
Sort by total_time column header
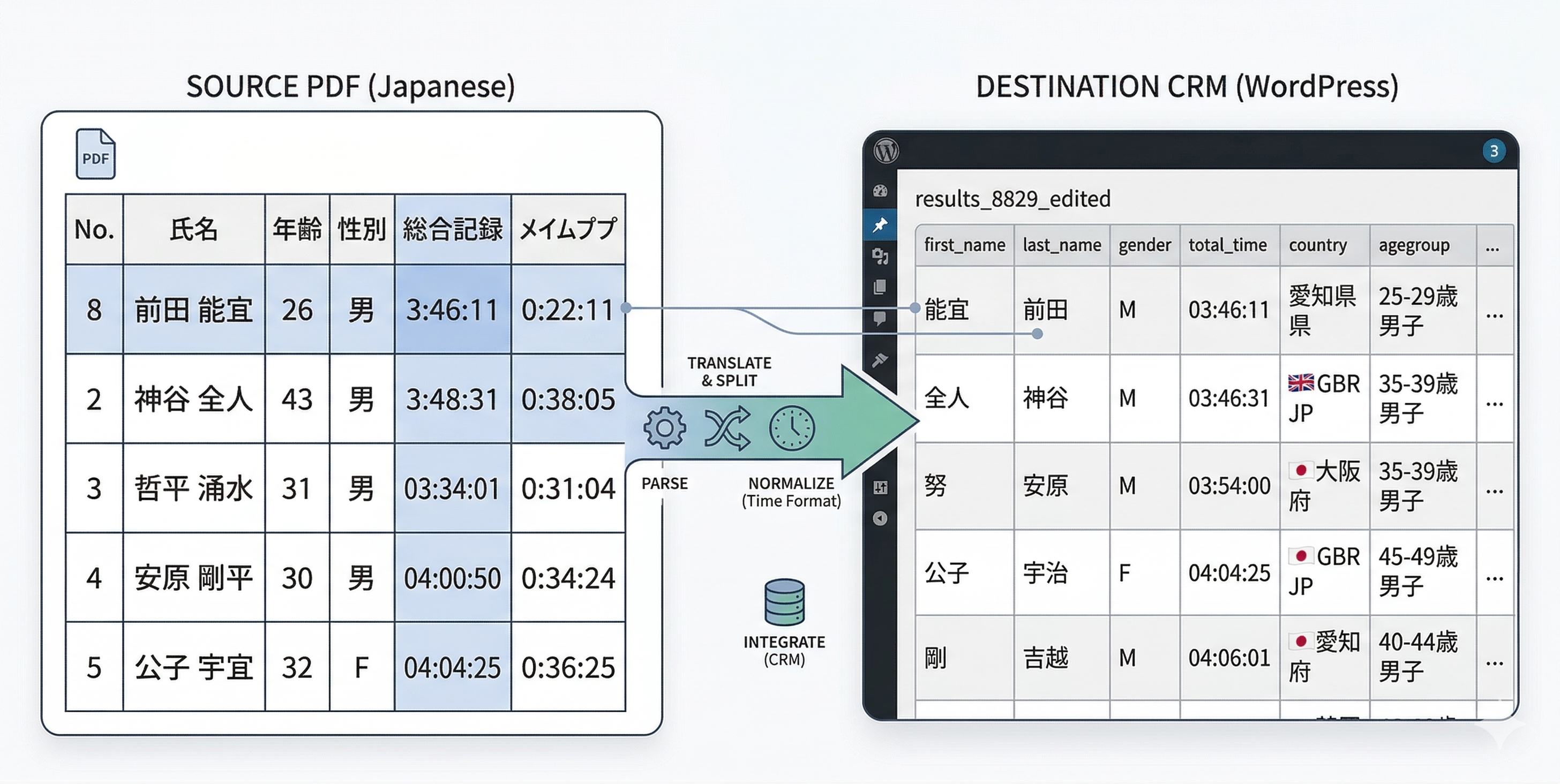(x=1227, y=245)
